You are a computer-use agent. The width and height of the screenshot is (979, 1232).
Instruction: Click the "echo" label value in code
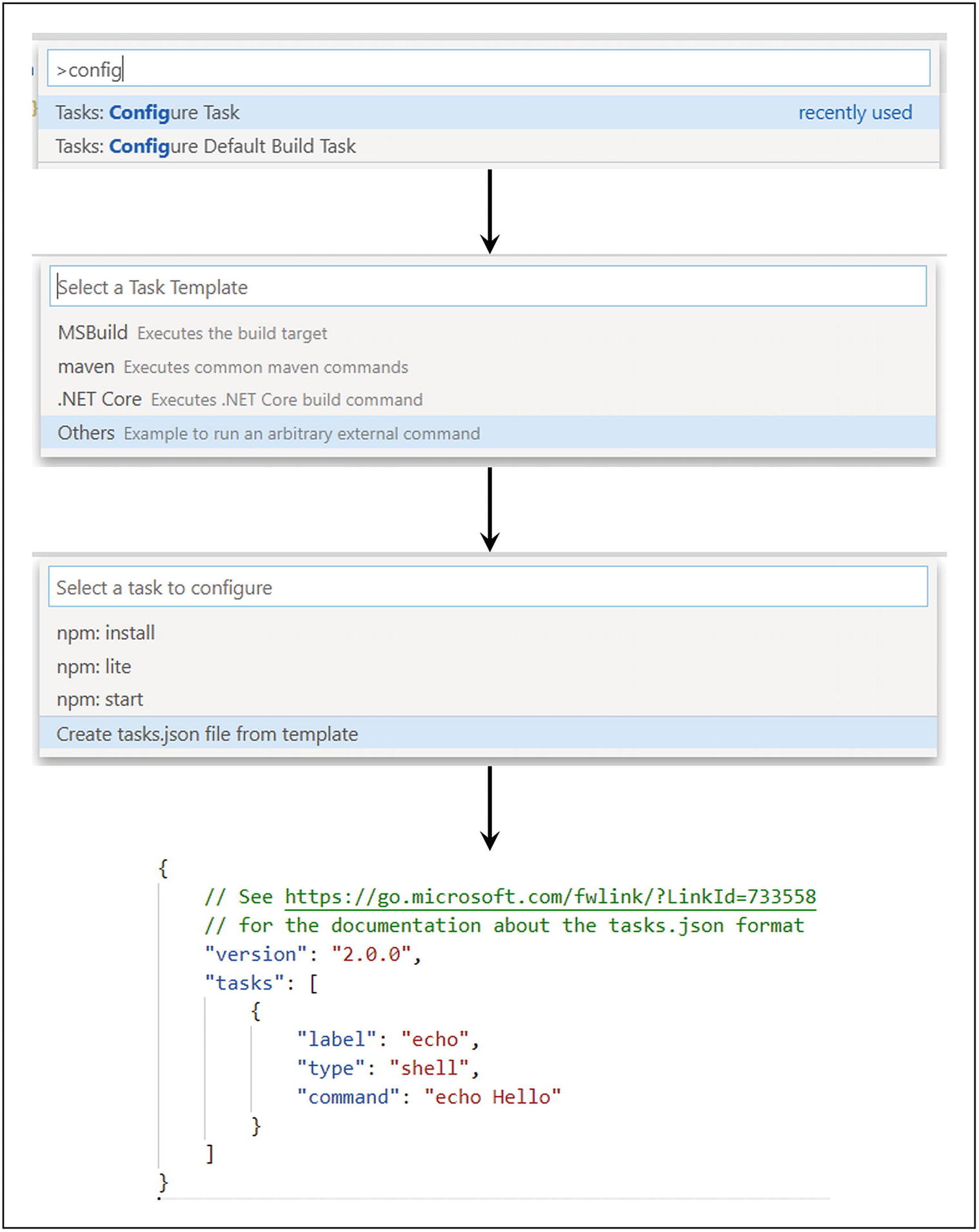click(x=435, y=1039)
